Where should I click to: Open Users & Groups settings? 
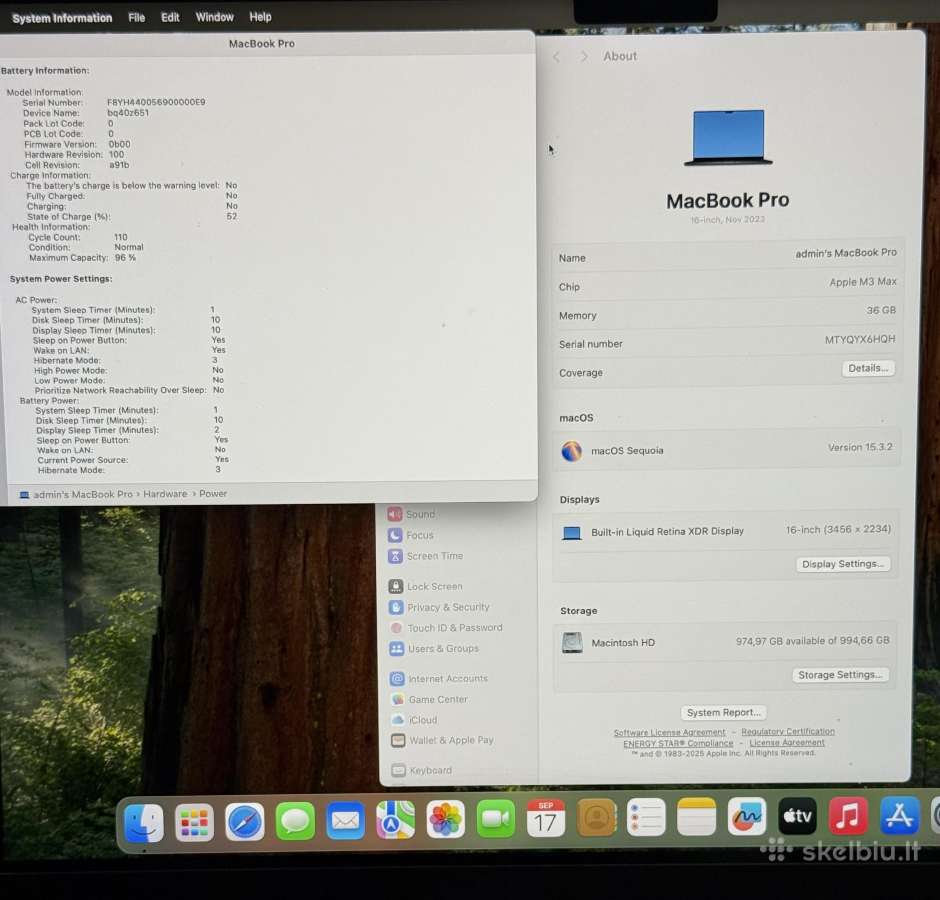click(x=434, y=649)
